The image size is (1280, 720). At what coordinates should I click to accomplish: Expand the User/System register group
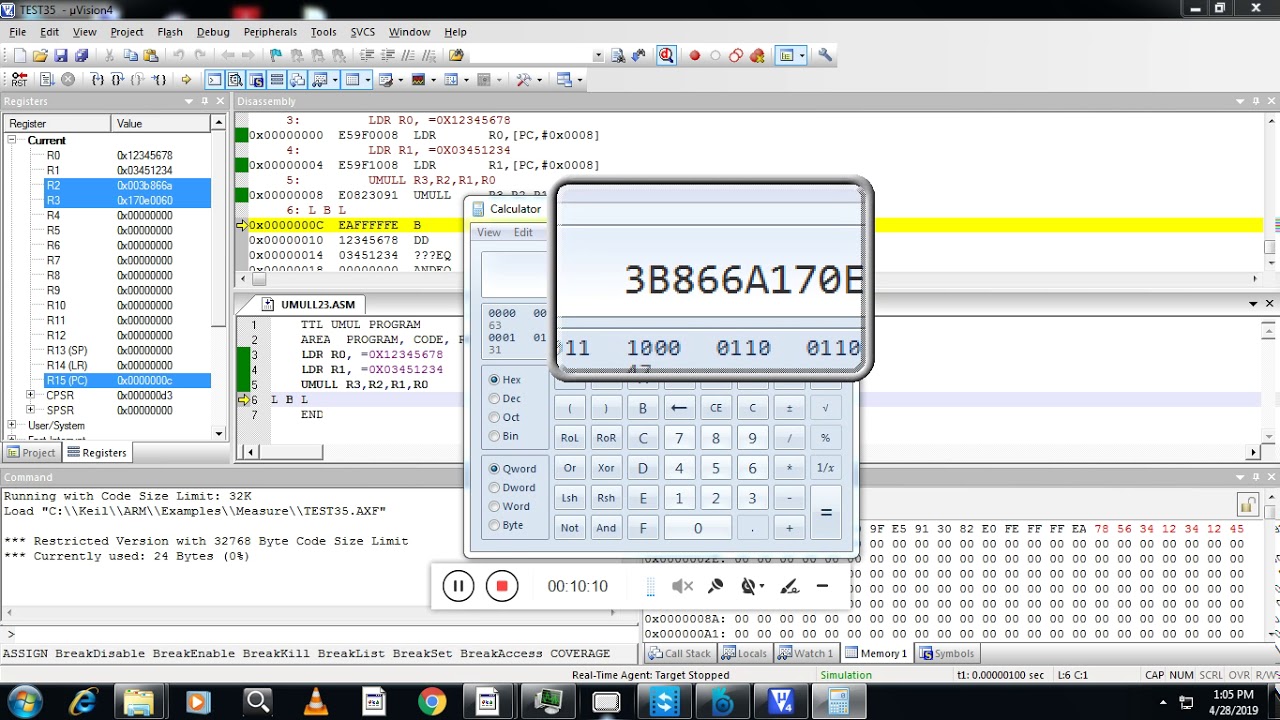(x=13, y=426)
